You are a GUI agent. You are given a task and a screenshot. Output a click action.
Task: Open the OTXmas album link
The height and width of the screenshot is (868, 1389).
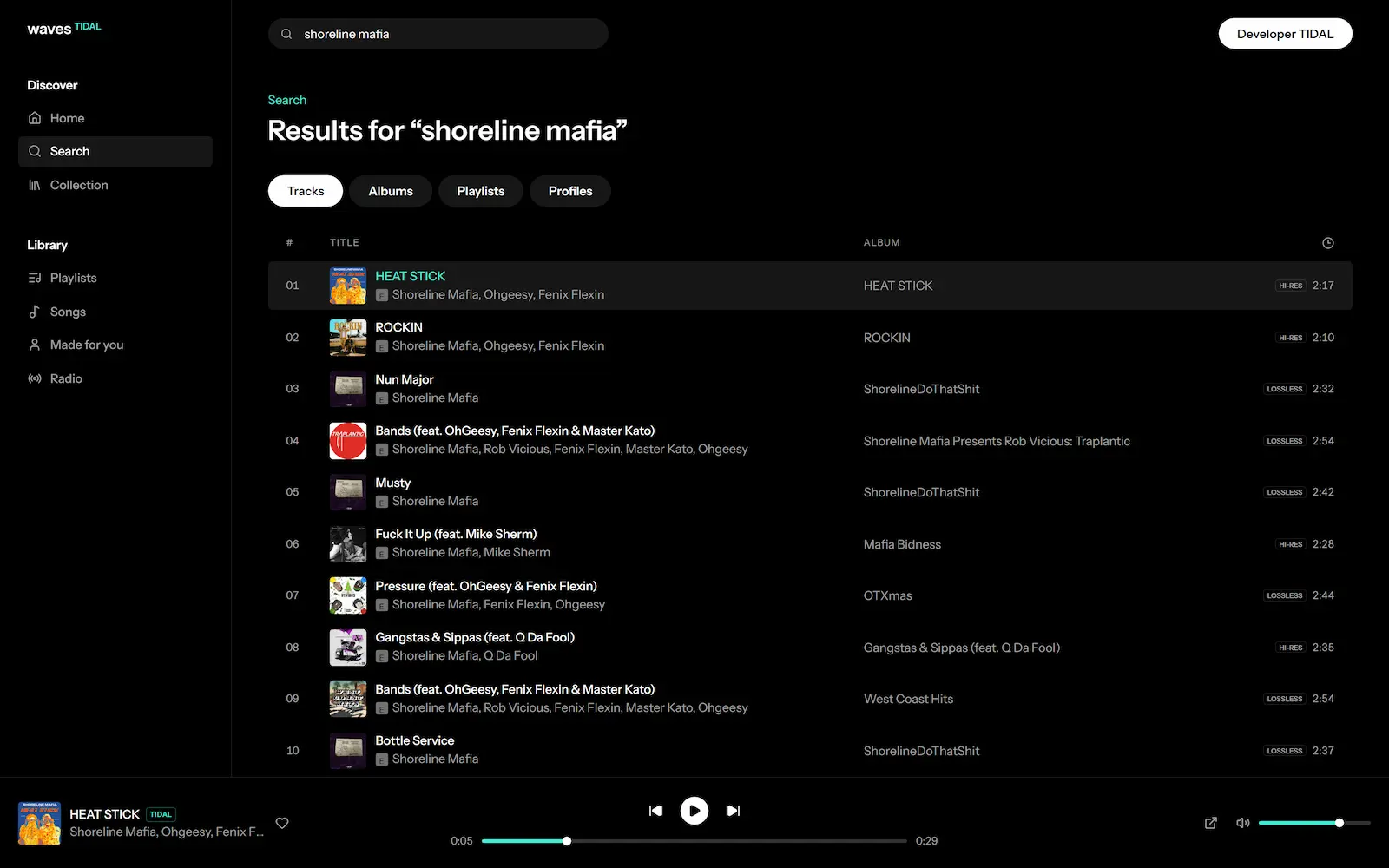[888, 595]
